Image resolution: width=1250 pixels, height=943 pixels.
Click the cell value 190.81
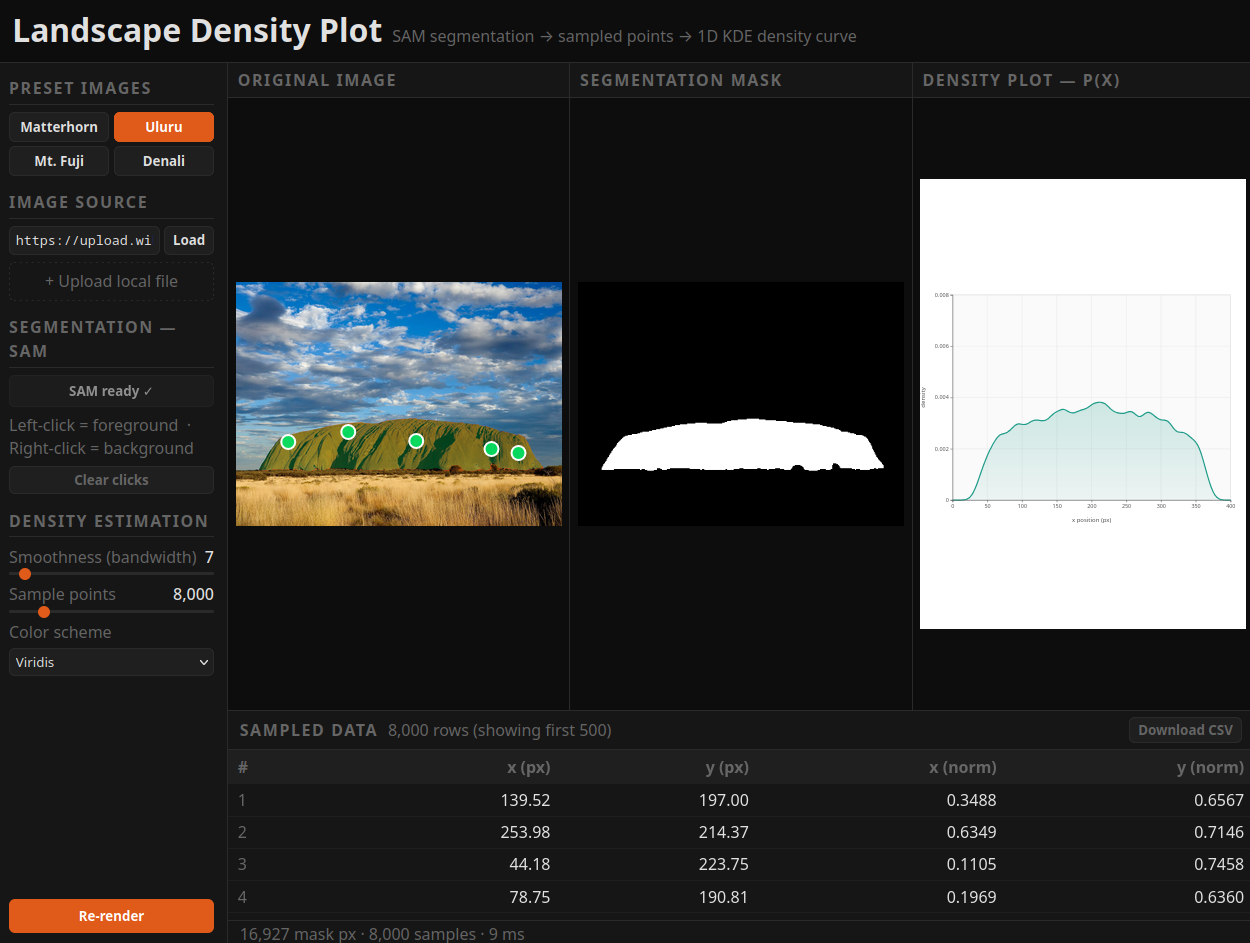[723, 897]
